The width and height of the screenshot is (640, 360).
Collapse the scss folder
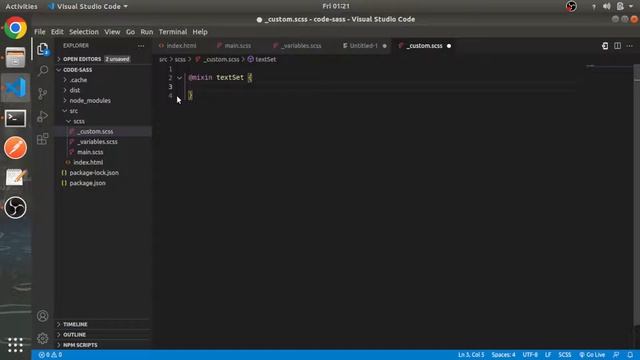[79, 121]
